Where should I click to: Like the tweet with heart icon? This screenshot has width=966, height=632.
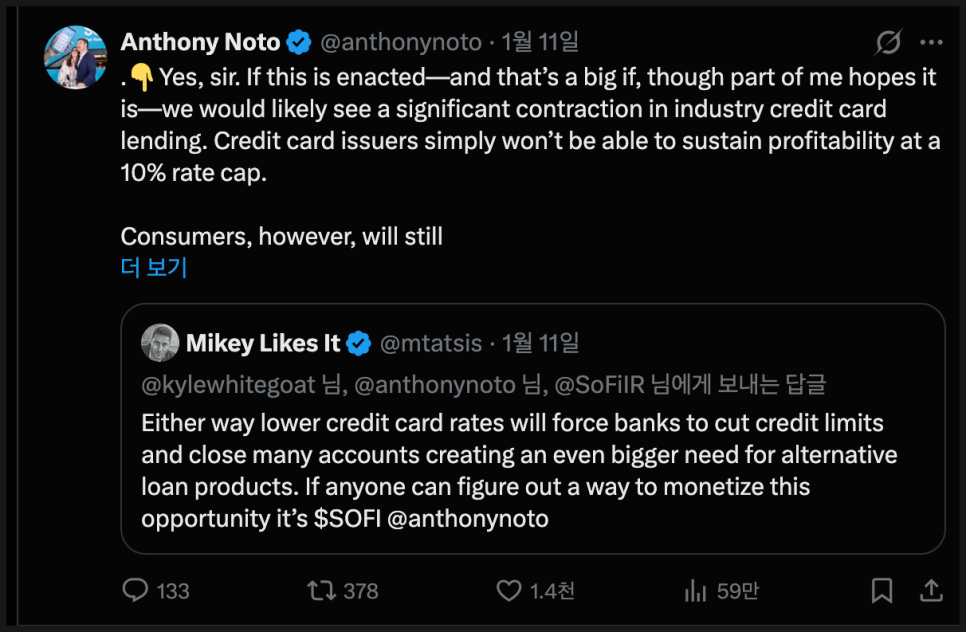pyautogui.click(x=510, y=591)
